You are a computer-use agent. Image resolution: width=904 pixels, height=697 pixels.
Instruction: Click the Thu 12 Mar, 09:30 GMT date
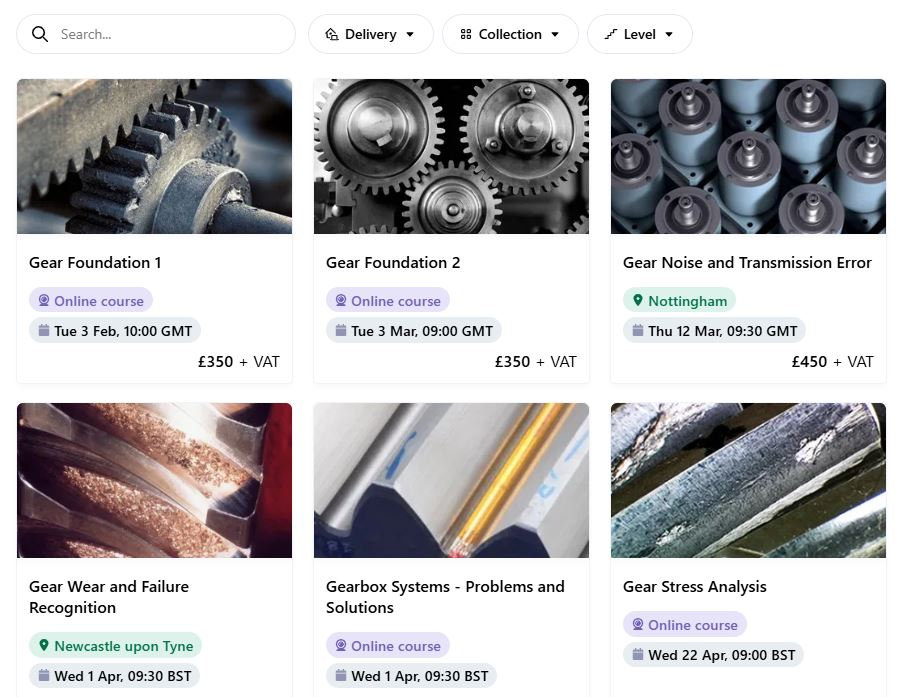click(x=723, y=331)
